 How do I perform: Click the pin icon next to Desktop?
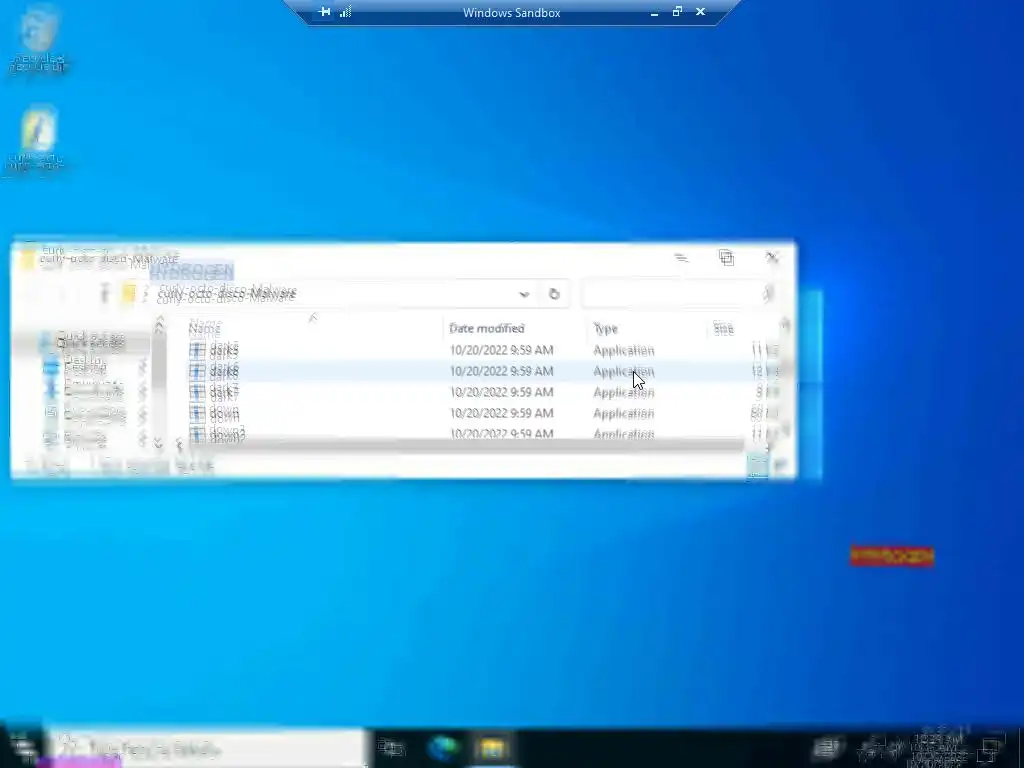(x=142, y=366)
